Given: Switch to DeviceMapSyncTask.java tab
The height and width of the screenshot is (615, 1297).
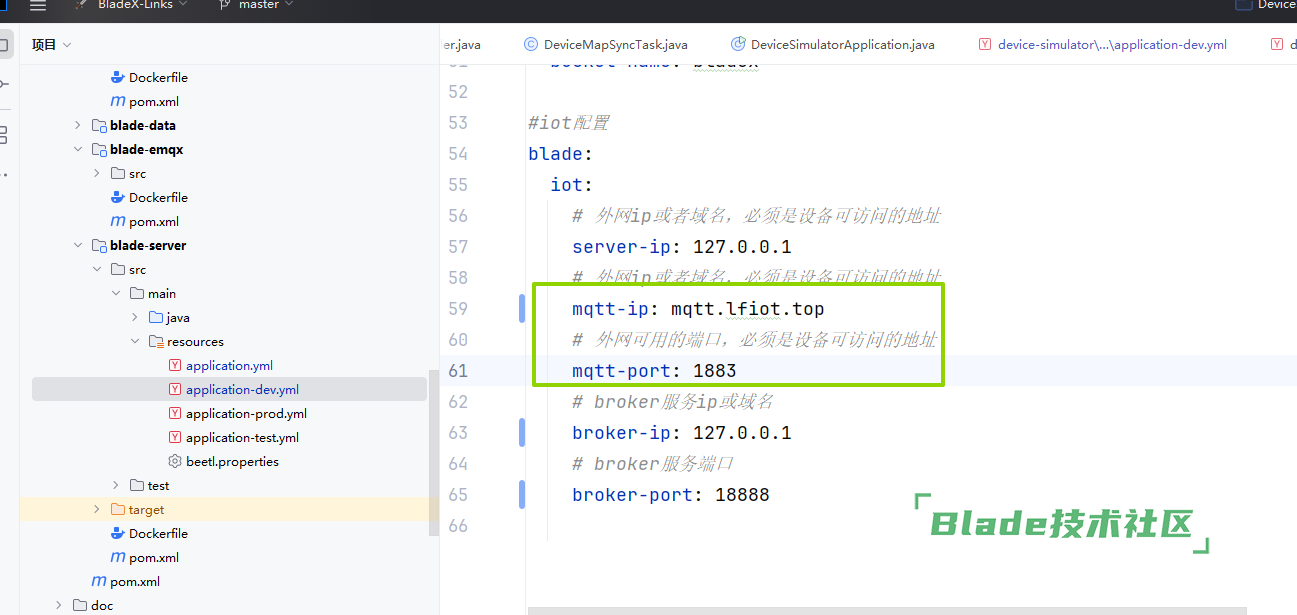Looking at the screenshot, I should click(x=614, y=45).
